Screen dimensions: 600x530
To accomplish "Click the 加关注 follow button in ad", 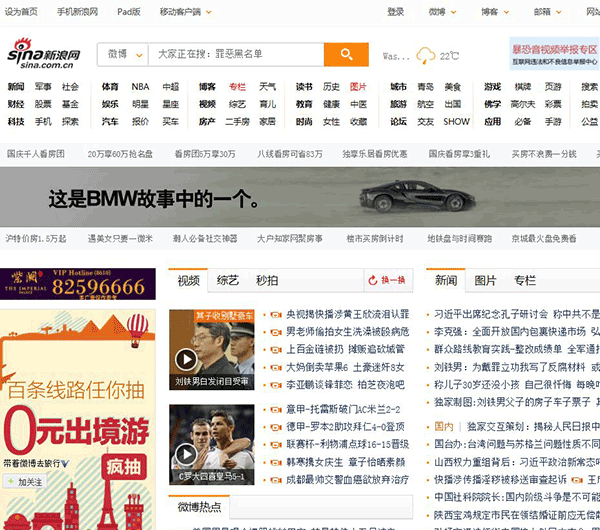I will 25,482.
